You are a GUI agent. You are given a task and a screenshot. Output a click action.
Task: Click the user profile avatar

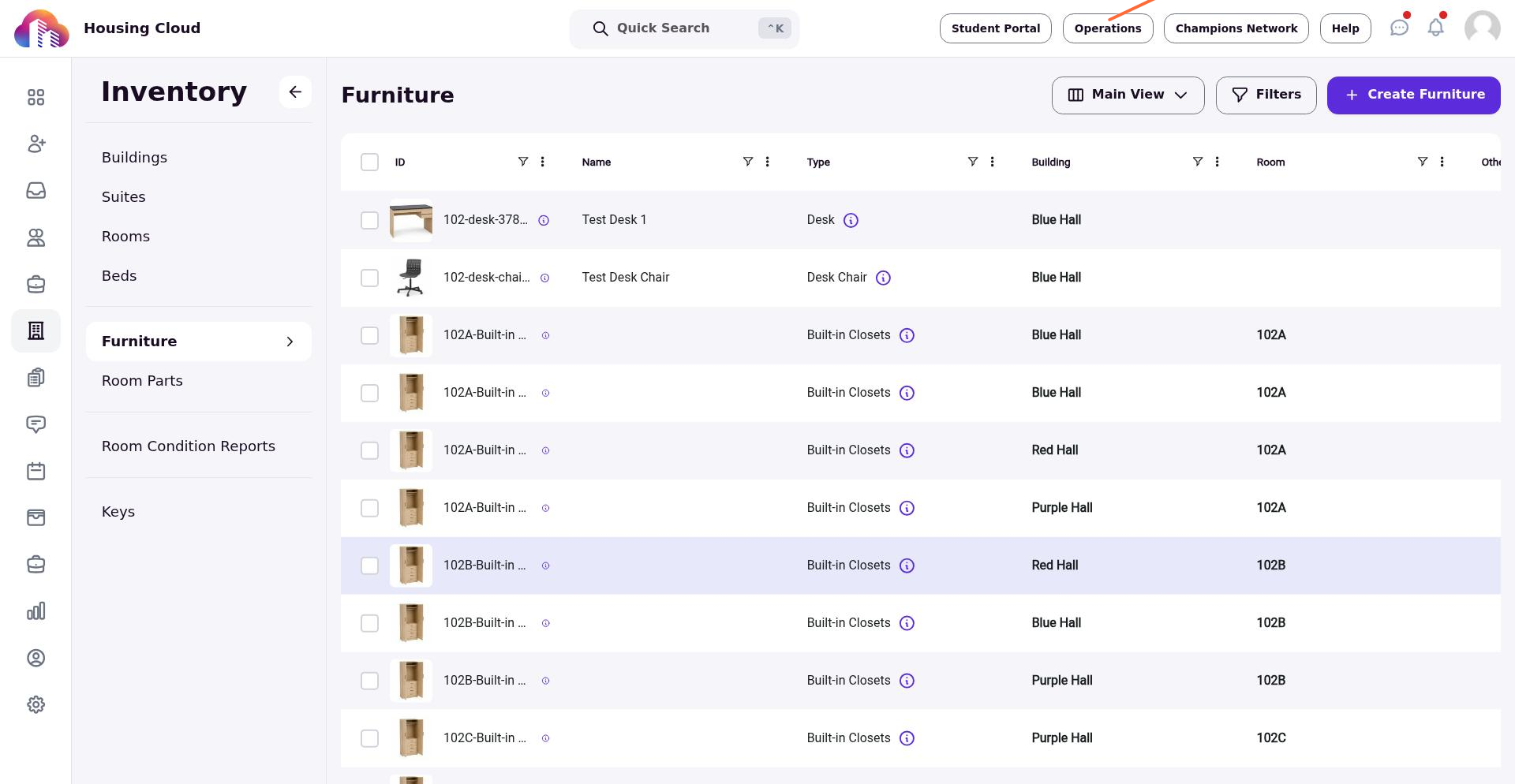pyautogui.click(x=1482, y=28)
